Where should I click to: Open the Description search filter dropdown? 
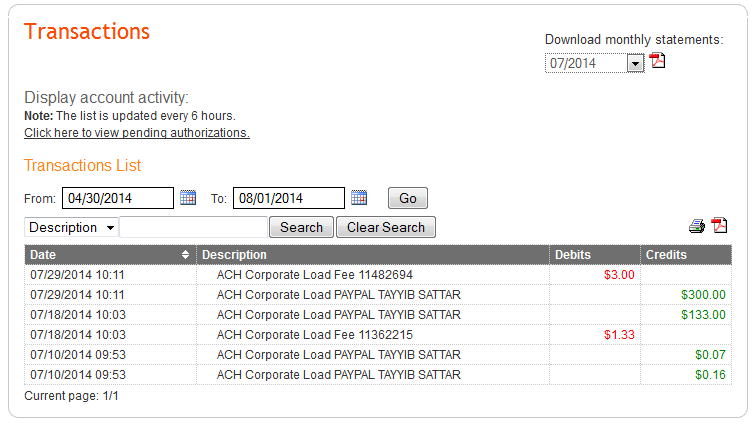[71, 227]
